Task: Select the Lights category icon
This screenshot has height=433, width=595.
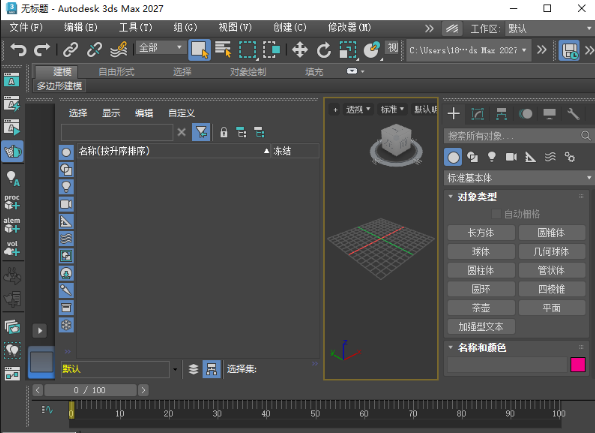Action: 492,157
